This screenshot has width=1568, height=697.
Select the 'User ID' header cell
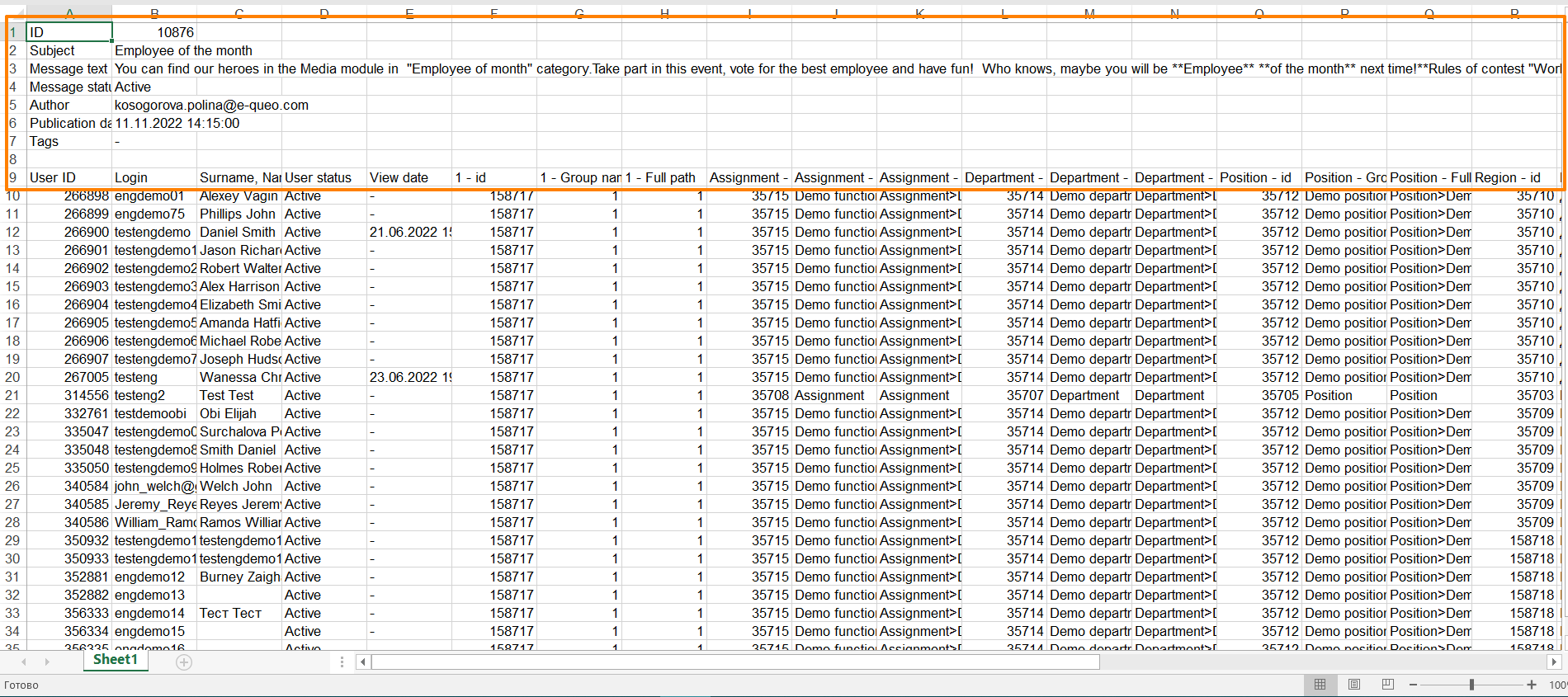[x=69, y=177]
